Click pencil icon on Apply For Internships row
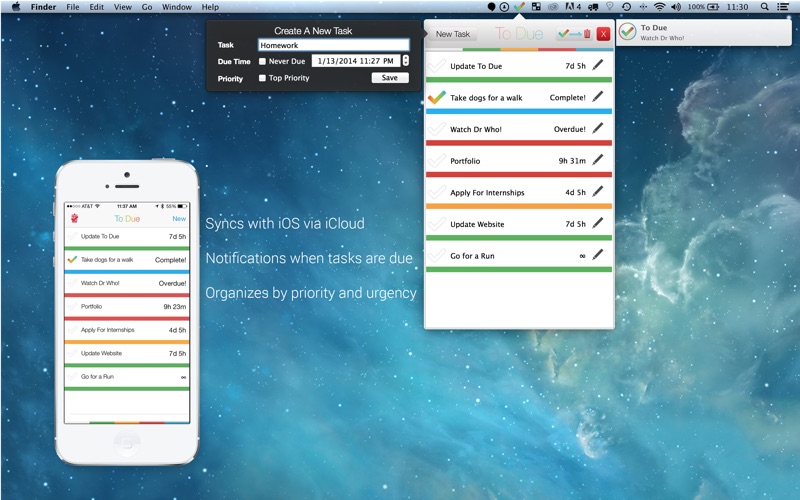Viewport: 800px width, 500px height. pos(597,191)
